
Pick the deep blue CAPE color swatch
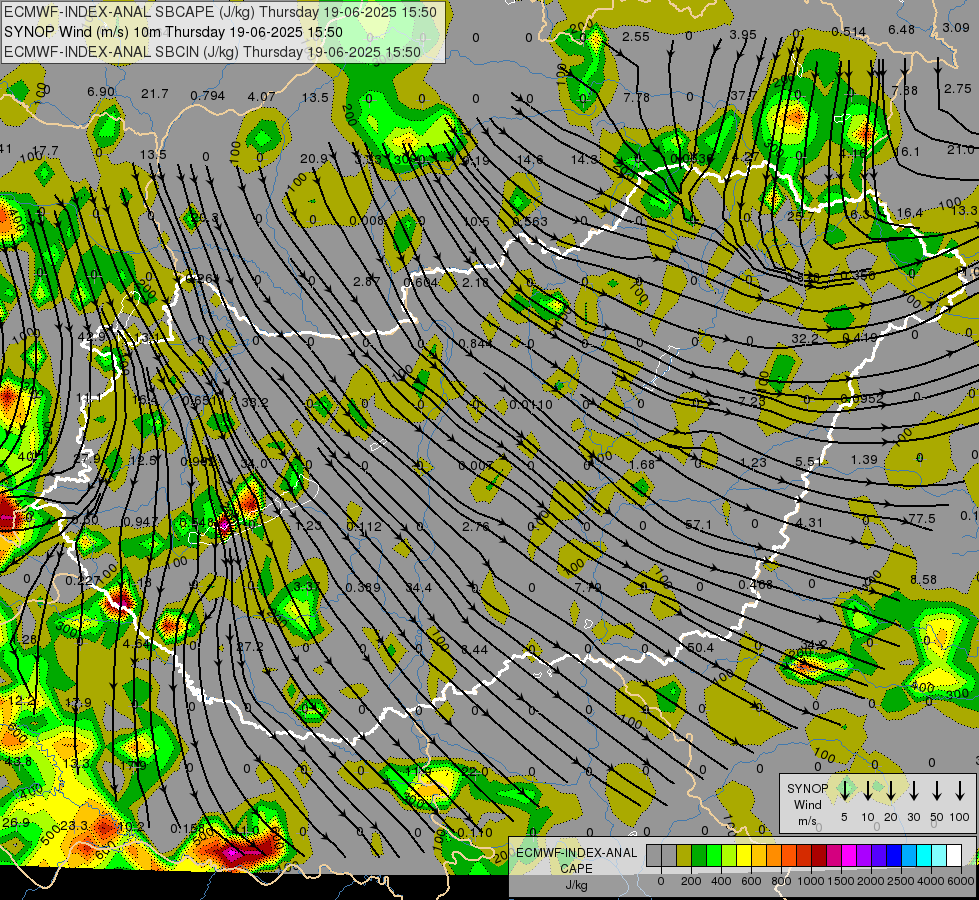pos(893,856)
